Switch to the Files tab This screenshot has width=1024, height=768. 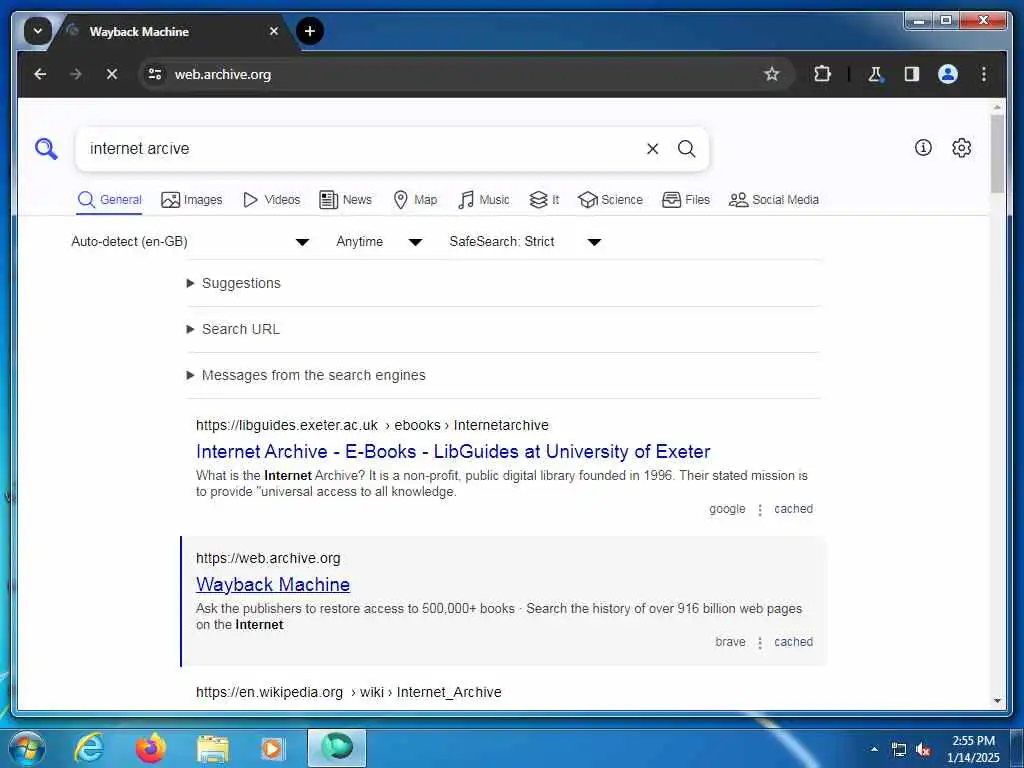pyautogui.click(x=686, y=200)
